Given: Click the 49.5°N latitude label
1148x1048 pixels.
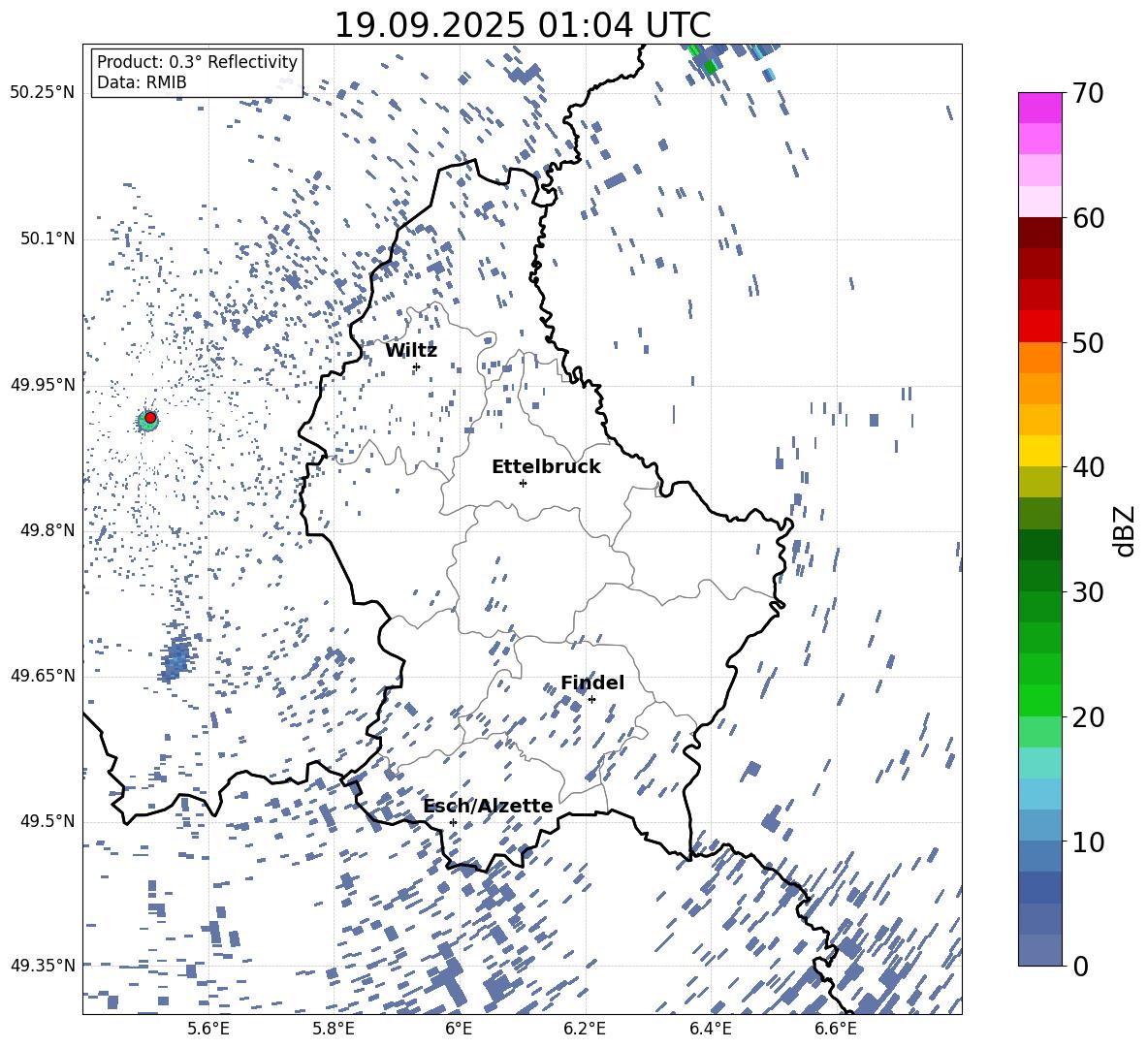Looking at the screenshot, I should 48,821.
